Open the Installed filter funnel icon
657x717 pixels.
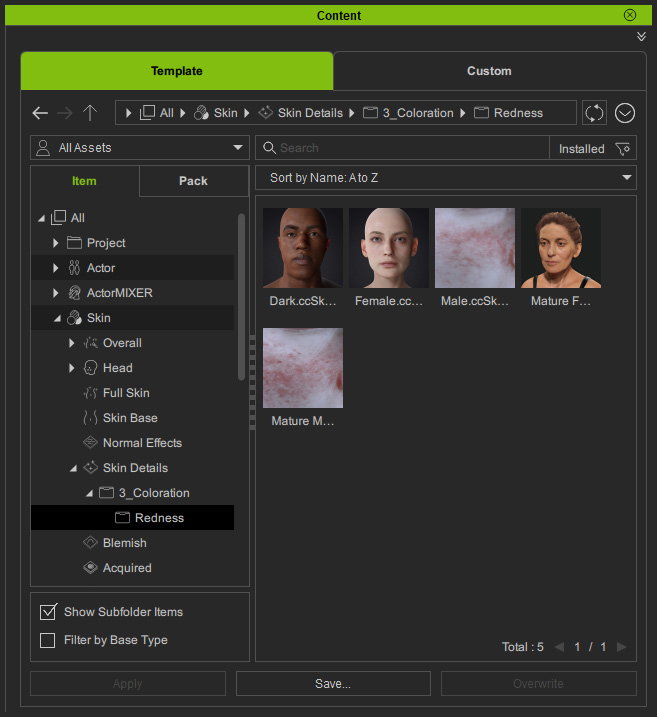coord(623,148)
